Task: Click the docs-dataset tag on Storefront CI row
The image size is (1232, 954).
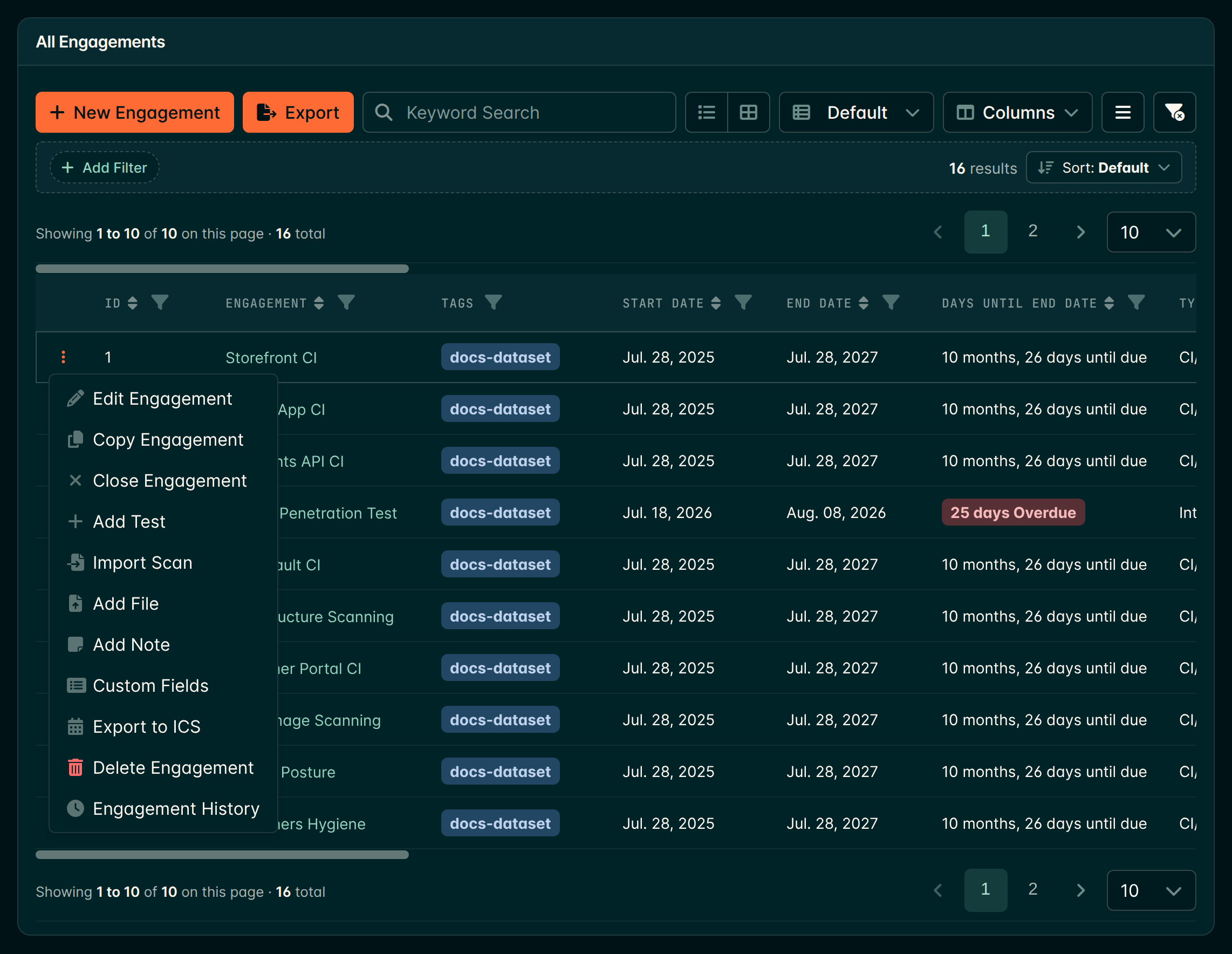Action: [501, 357]
